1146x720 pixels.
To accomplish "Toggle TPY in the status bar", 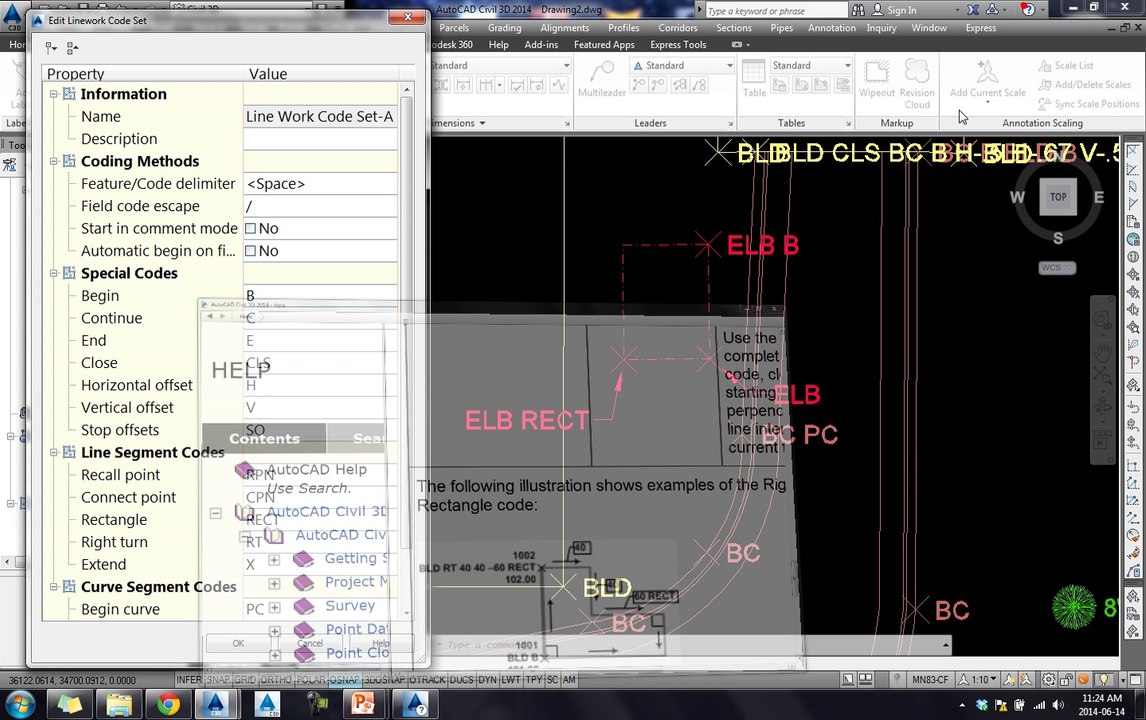I will click(x=534, y=680).
